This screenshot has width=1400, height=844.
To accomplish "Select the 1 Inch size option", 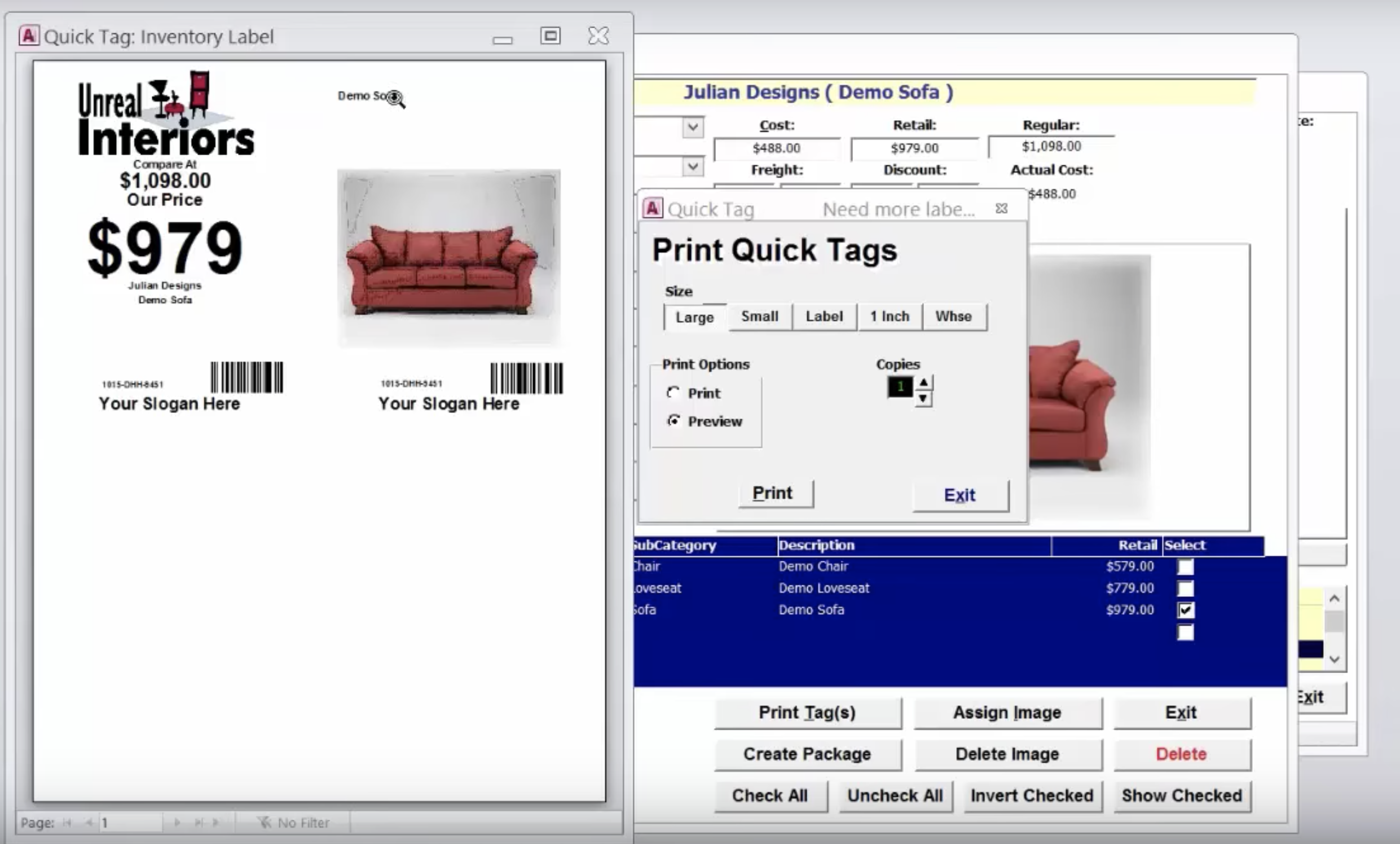I will (x=889, y=316).
